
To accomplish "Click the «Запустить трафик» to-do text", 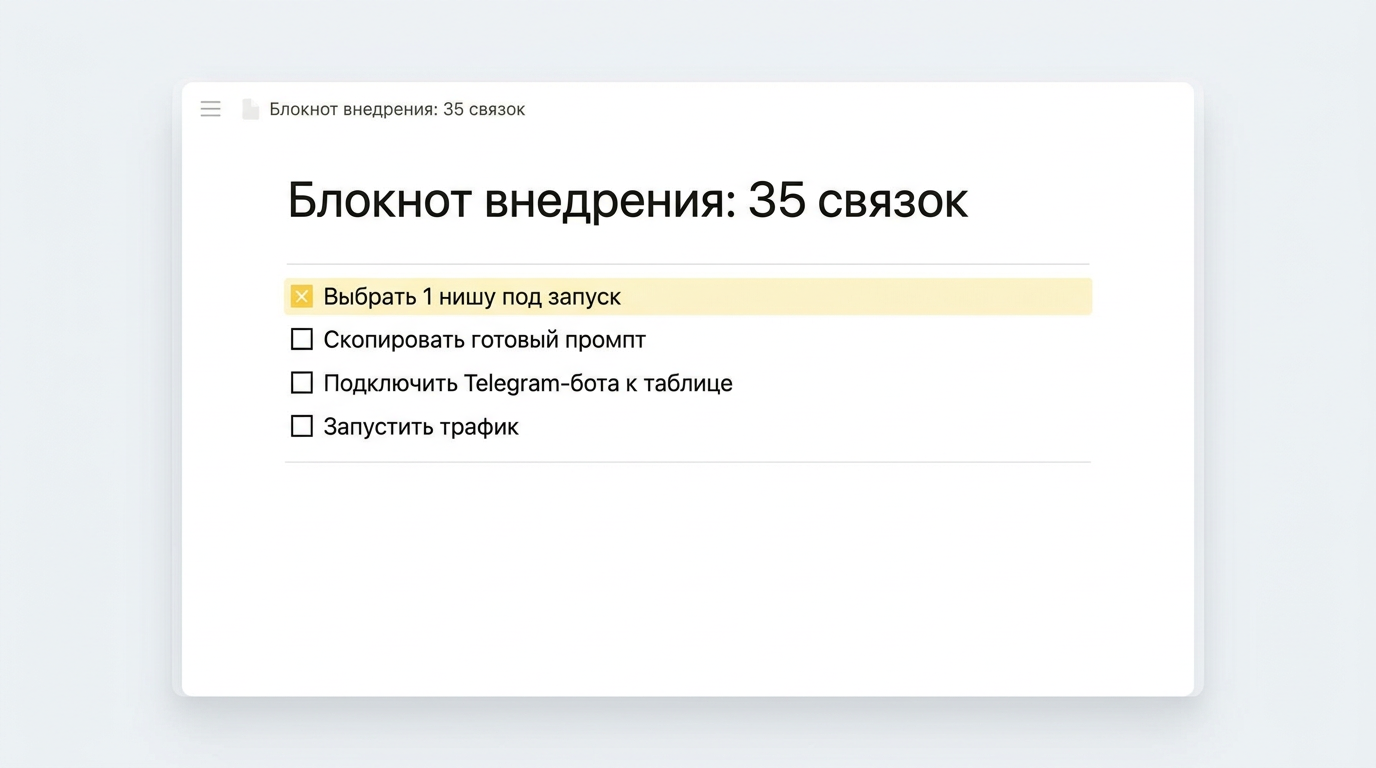I will pos(421,427).
